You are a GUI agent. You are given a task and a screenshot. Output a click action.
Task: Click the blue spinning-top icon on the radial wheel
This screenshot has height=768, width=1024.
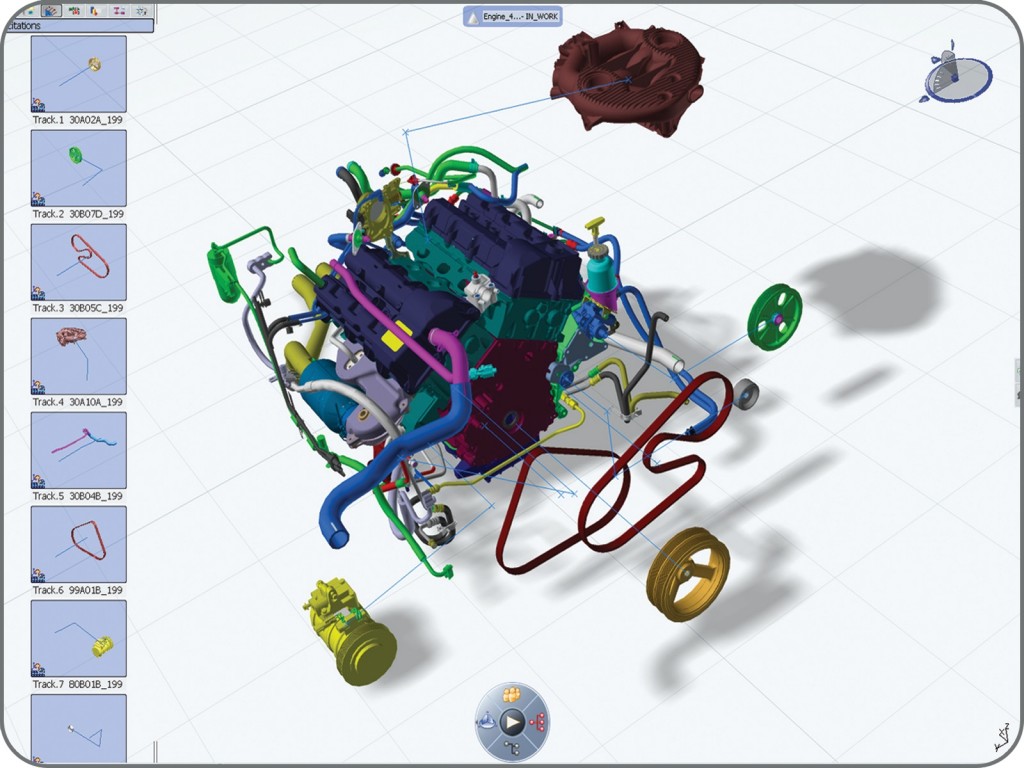[487, 721]
